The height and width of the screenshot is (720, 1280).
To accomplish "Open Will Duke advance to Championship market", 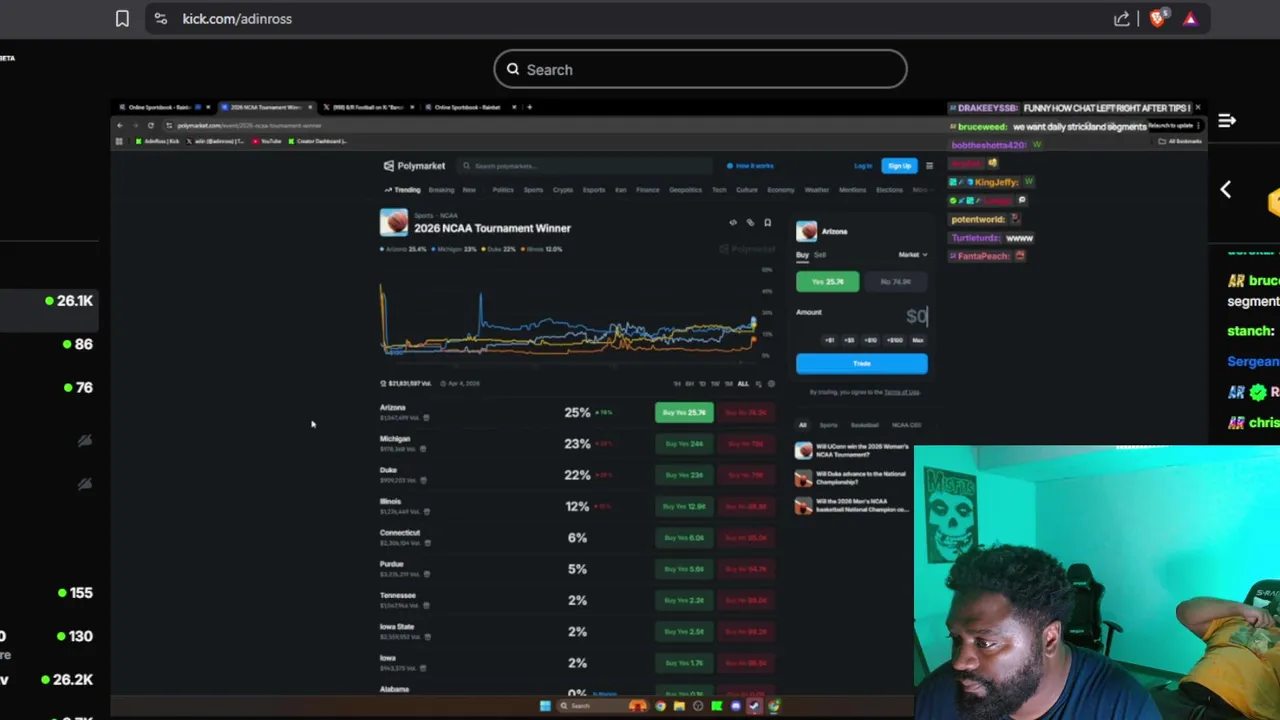I will (853, 478).
